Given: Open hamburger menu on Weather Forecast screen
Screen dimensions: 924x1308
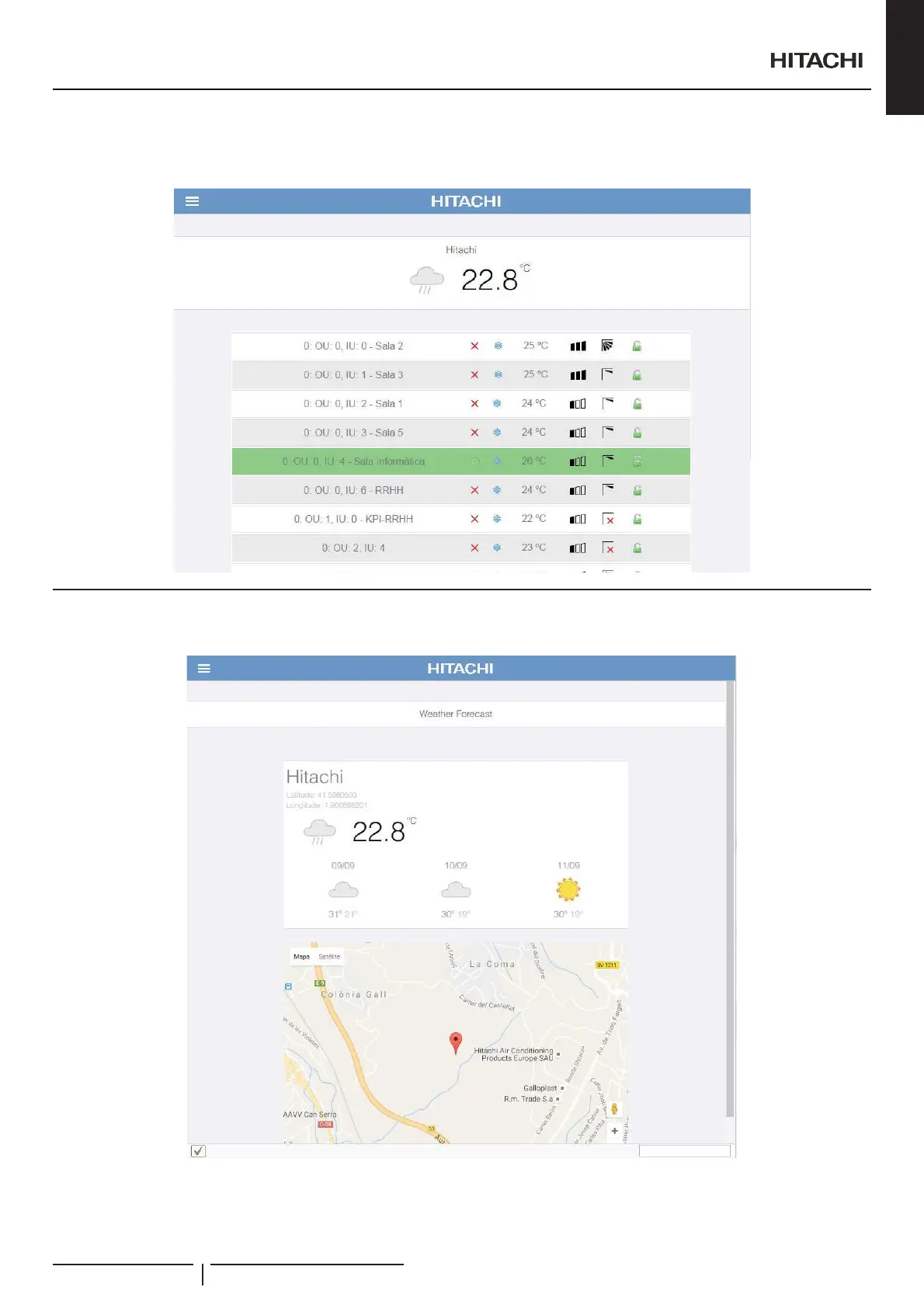Looking at the screenshot, I should [x=204, y=668].
